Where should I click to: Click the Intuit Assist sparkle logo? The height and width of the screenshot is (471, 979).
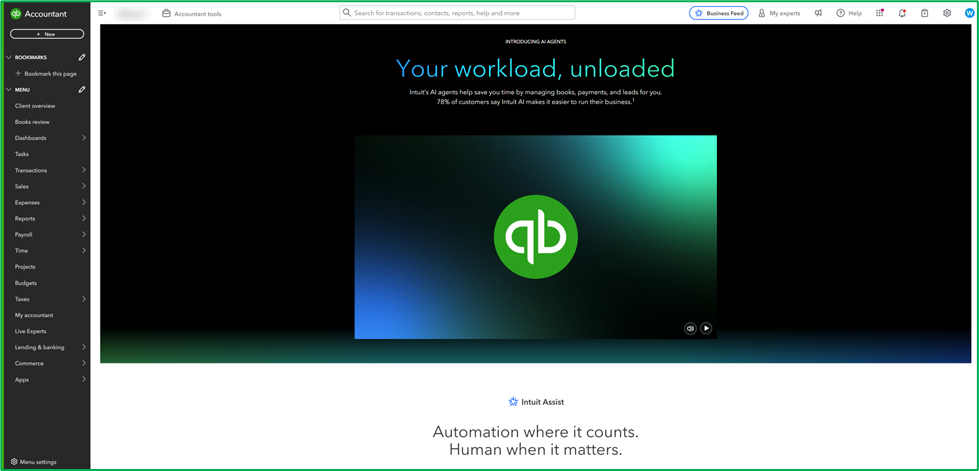coord(513,402)
